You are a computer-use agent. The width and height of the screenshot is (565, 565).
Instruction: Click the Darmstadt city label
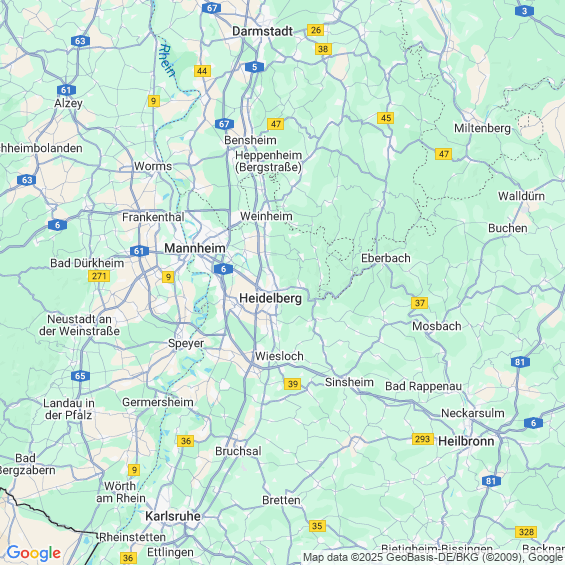tap(262, 31)
